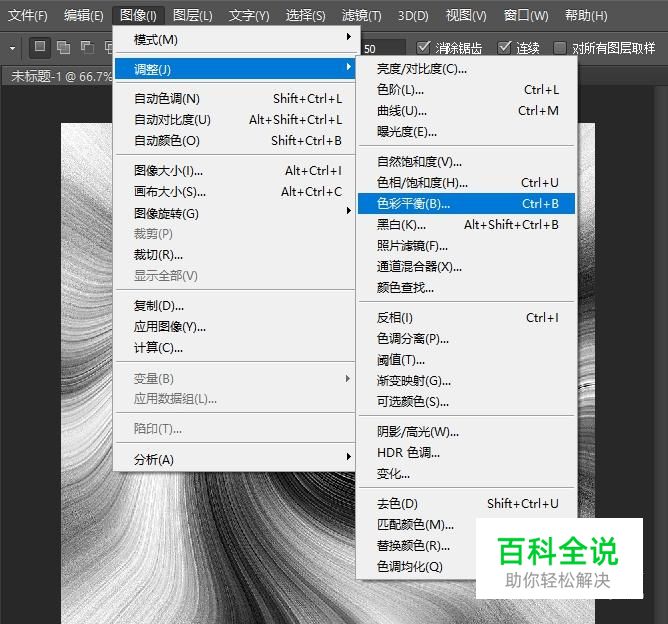Screen dimensions: 668x624
Task: Choose 计算(C)... menu item
Action: point(235,348)
